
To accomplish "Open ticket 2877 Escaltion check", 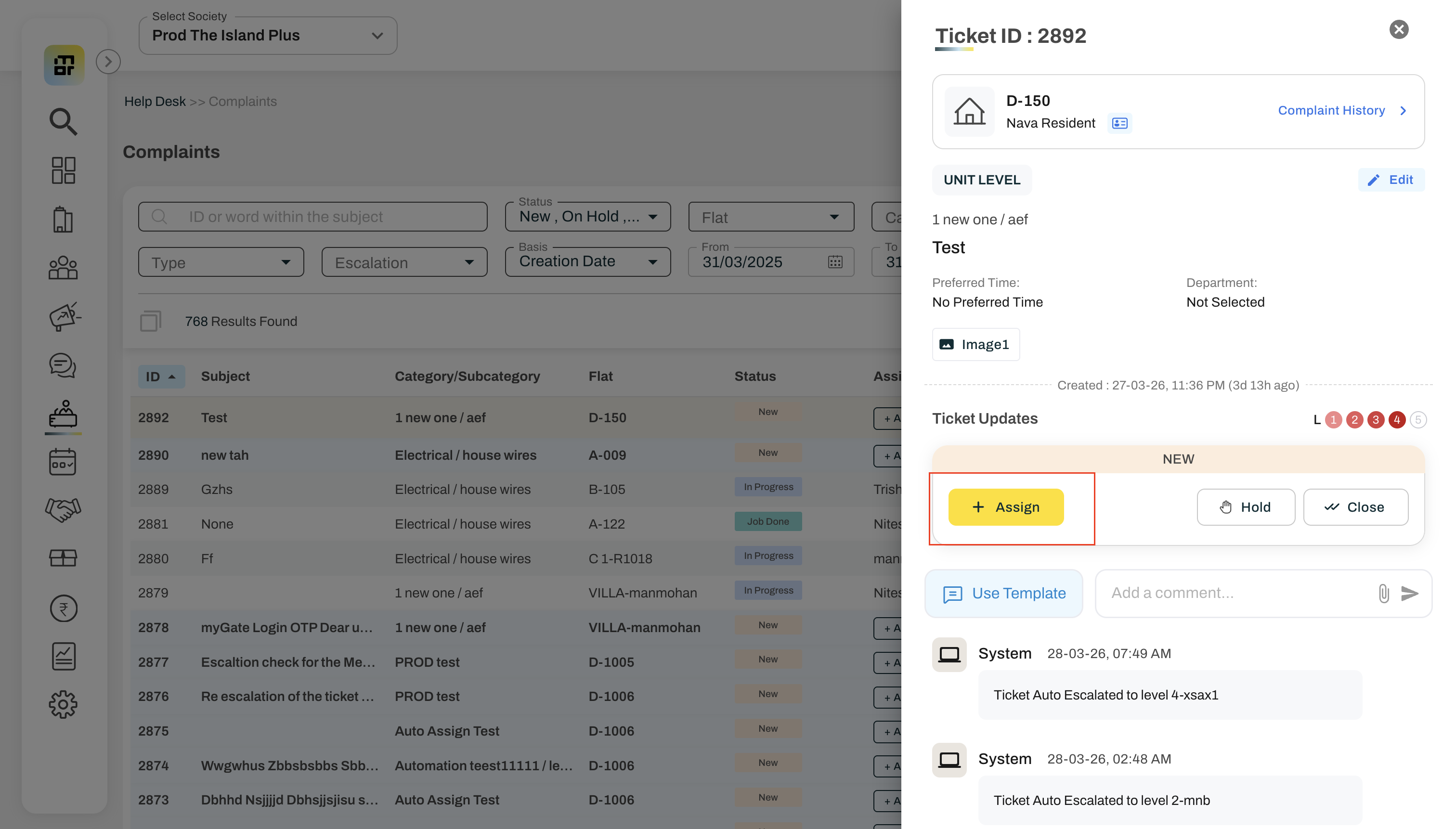I will [515, 662].
